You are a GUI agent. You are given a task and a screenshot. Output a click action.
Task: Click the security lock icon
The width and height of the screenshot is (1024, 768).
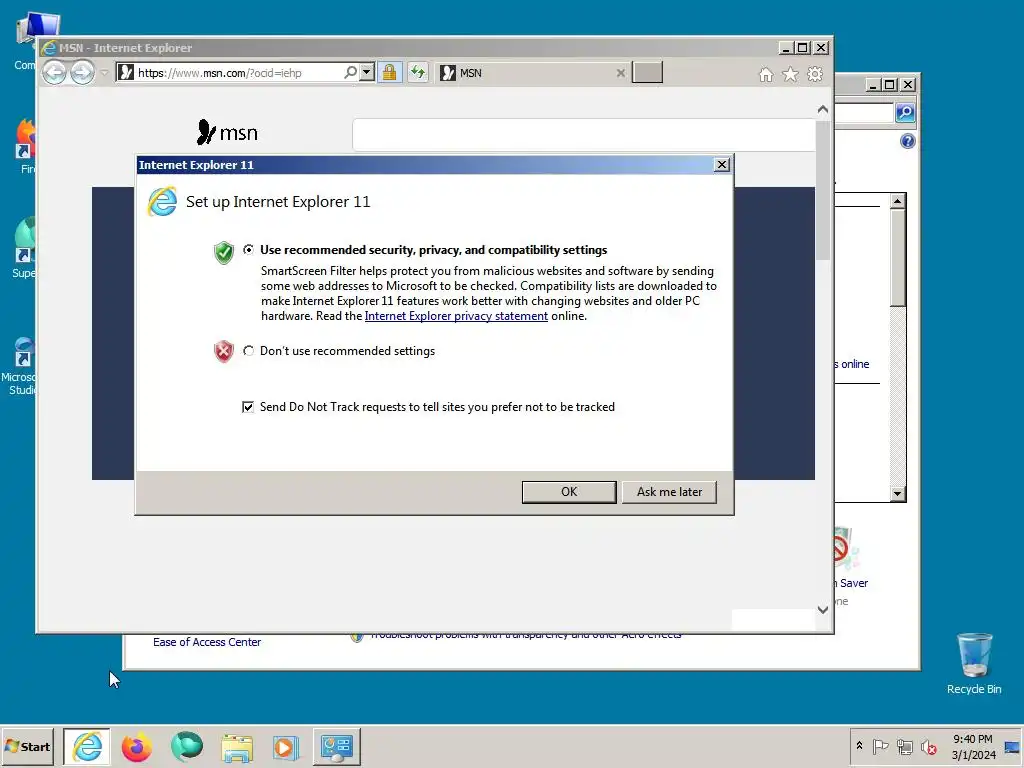pyautogui.click(x=389, y=72)
